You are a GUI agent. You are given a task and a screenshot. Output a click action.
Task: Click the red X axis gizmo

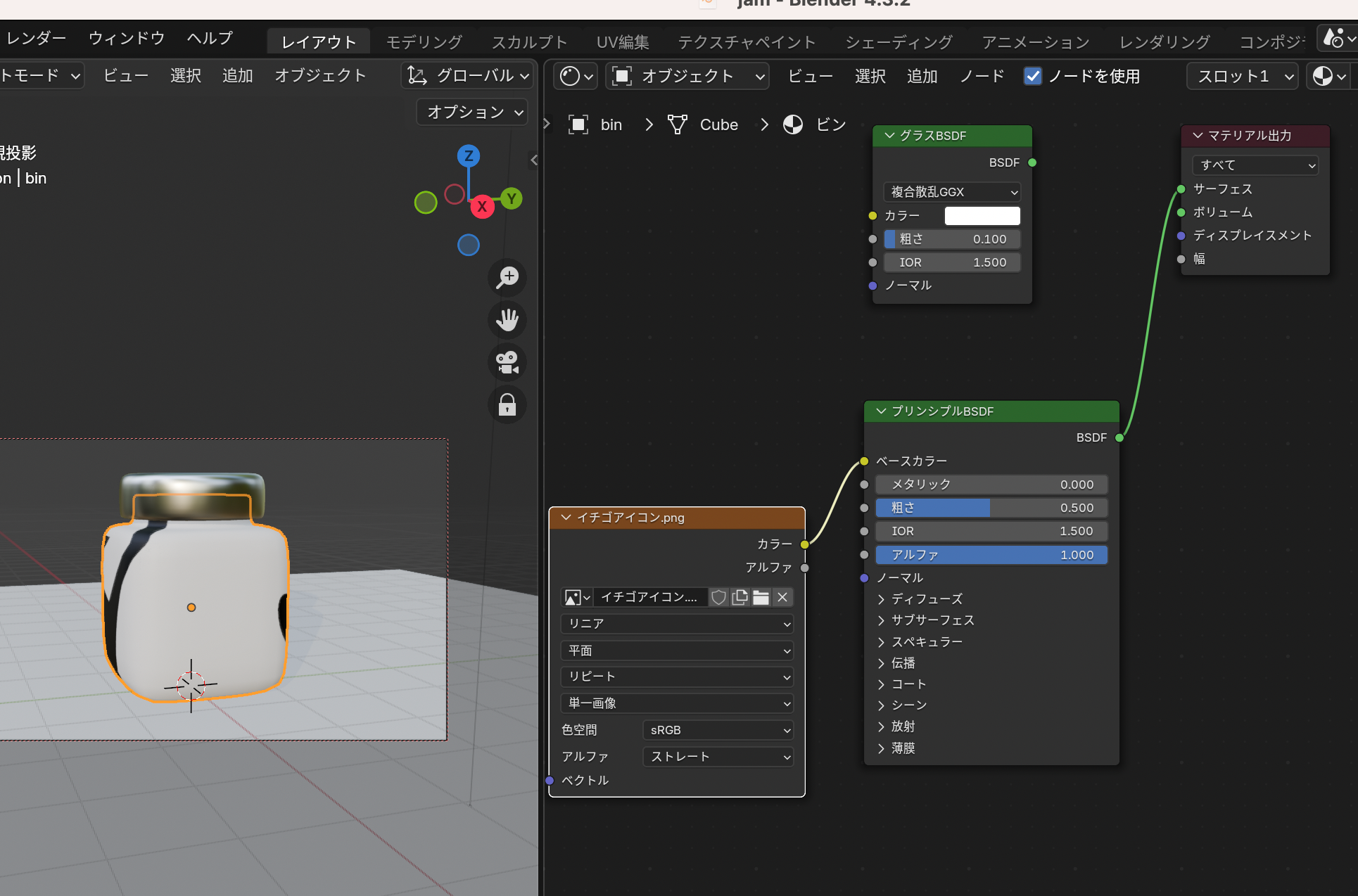pos(482,207)
